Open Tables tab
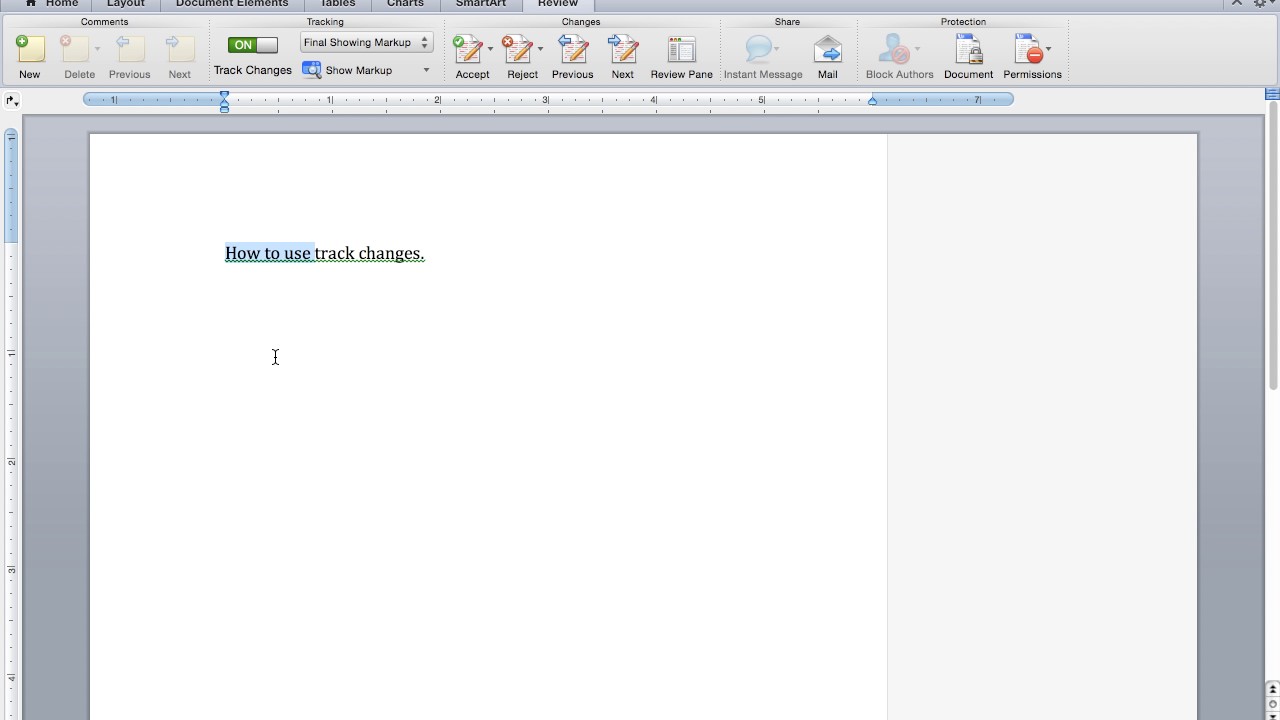Screen dimensions: 1280x720 [338, 4]
